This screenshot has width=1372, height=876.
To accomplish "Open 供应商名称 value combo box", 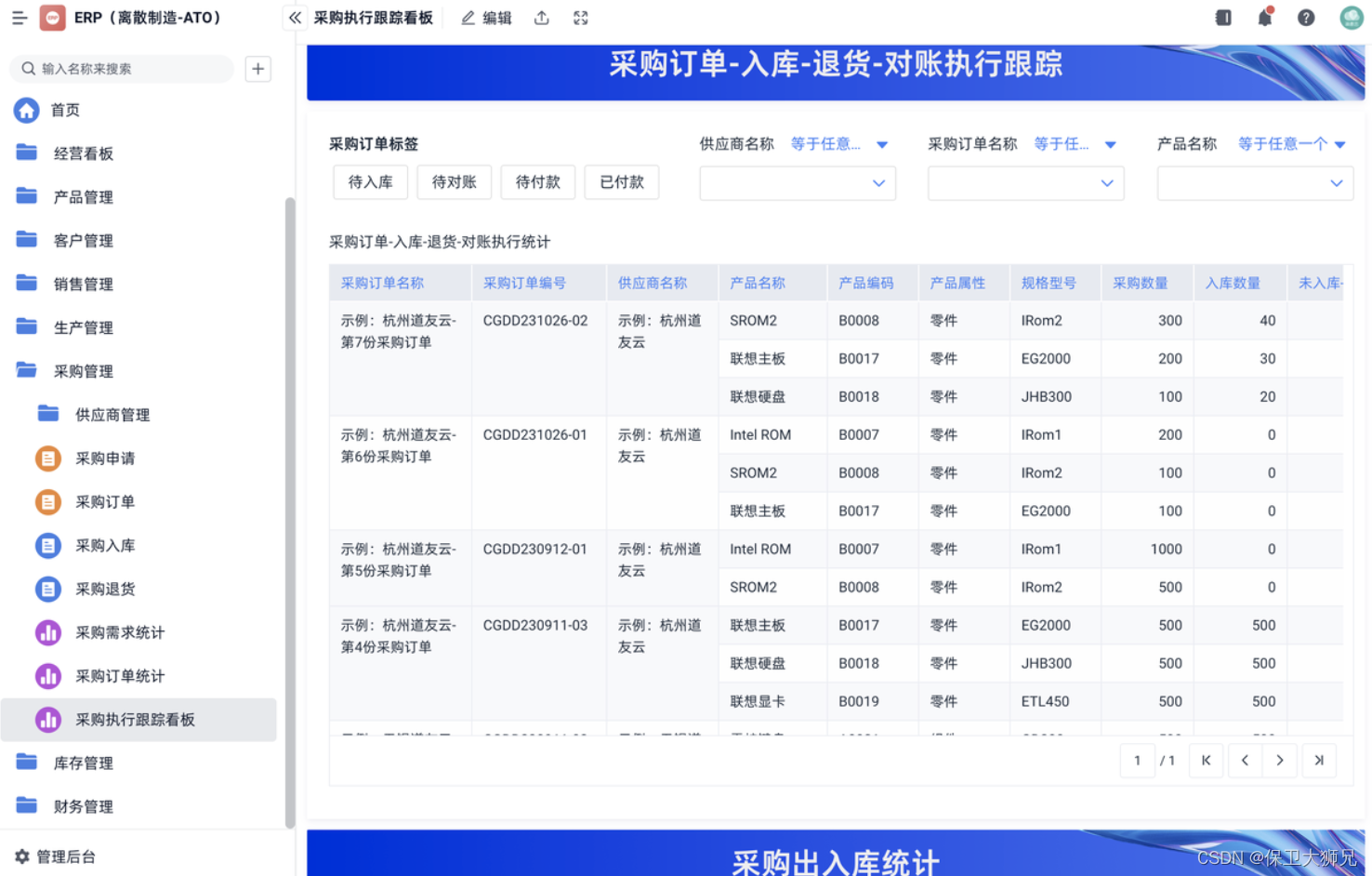I will click(798, 183).
